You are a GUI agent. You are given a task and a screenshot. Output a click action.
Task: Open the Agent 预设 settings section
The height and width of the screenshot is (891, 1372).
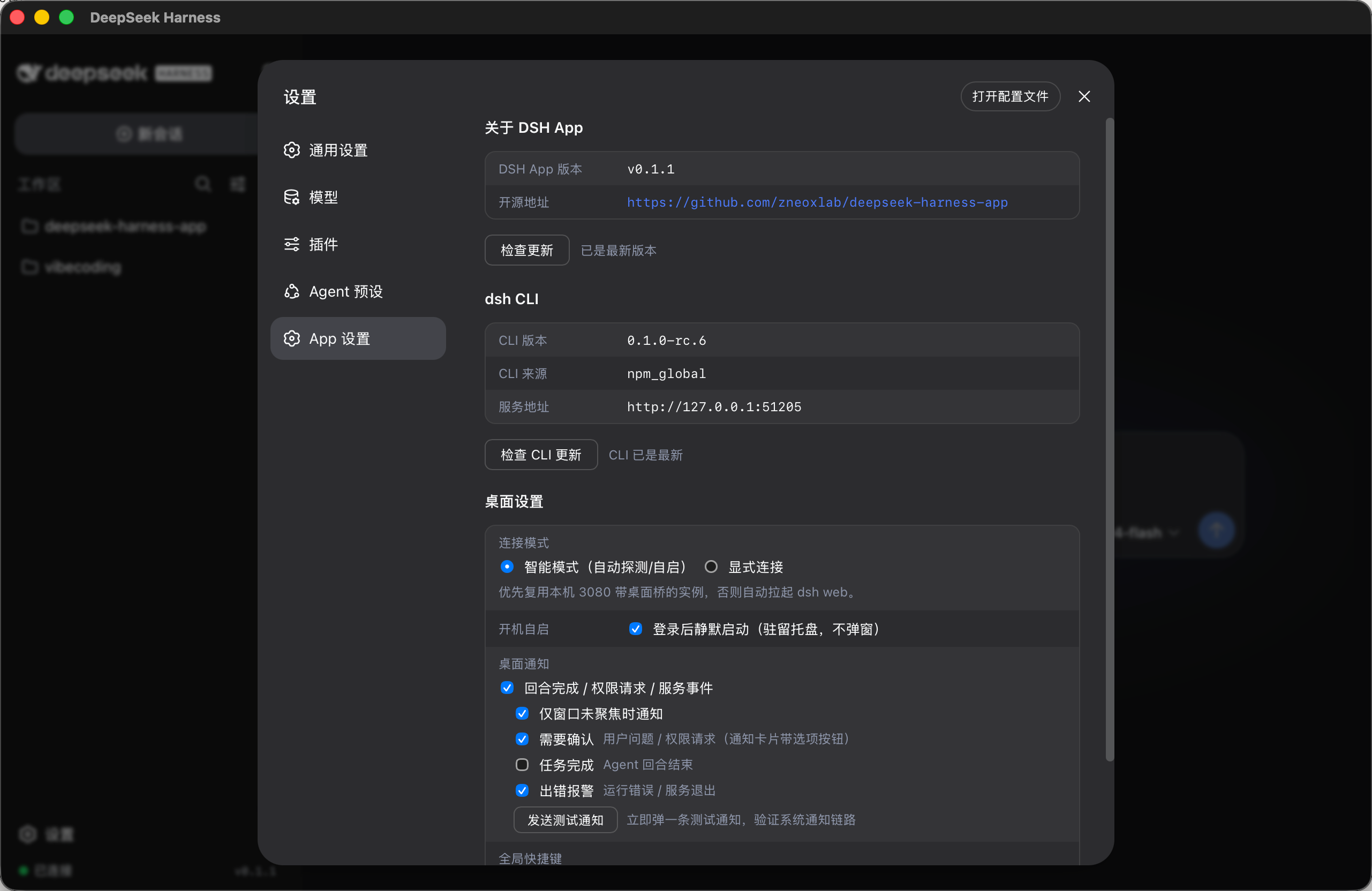click(357, 292)
